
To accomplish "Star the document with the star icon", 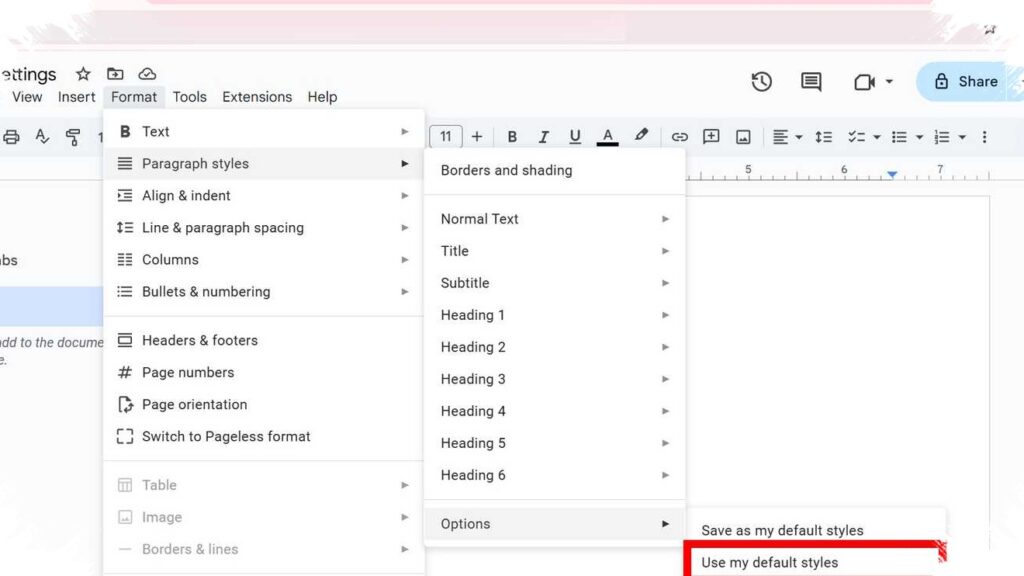I will pos(83,74).
